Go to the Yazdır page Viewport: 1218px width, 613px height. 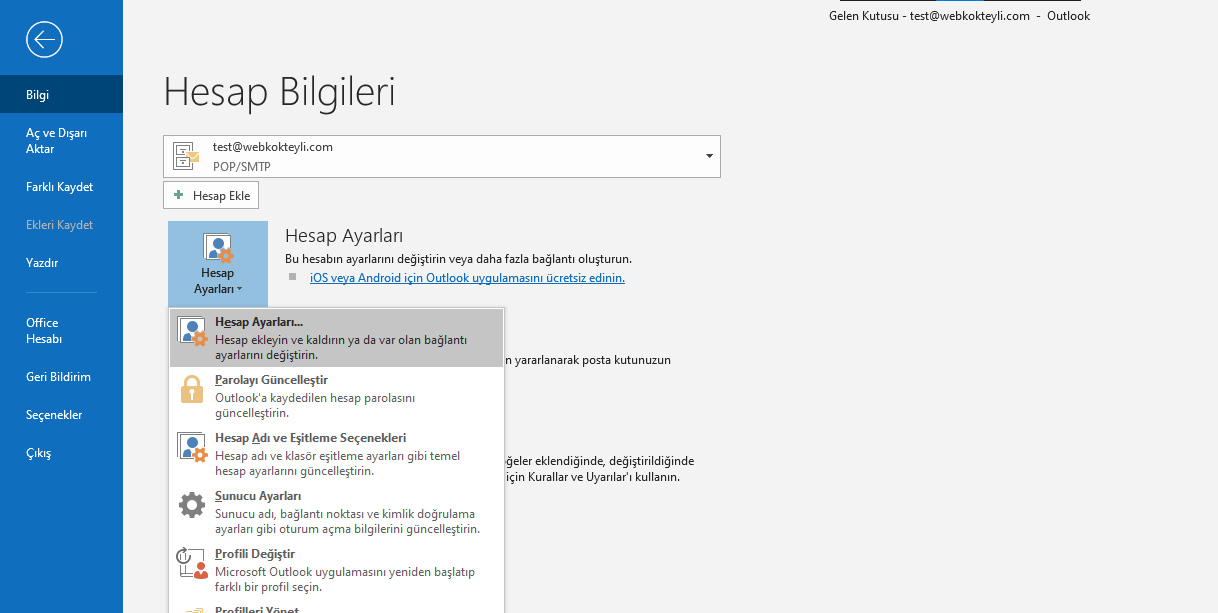tap(61, 263)
